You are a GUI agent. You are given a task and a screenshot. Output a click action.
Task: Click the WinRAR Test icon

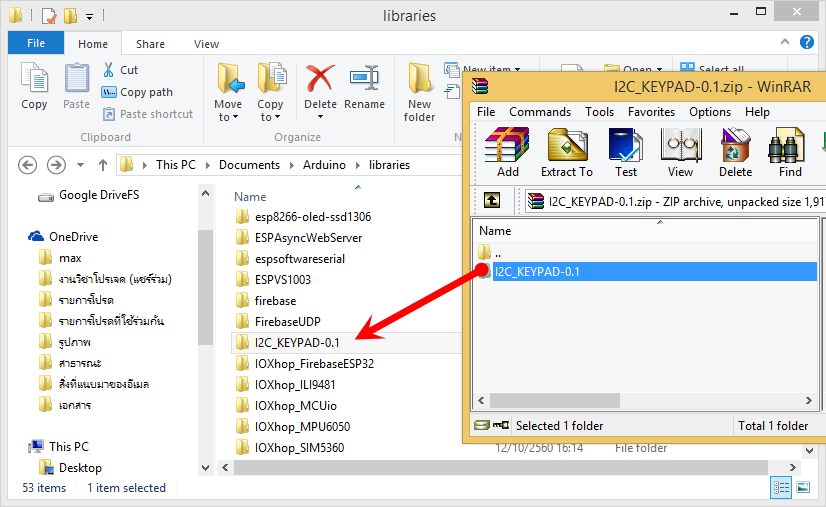tap(626, 145)
